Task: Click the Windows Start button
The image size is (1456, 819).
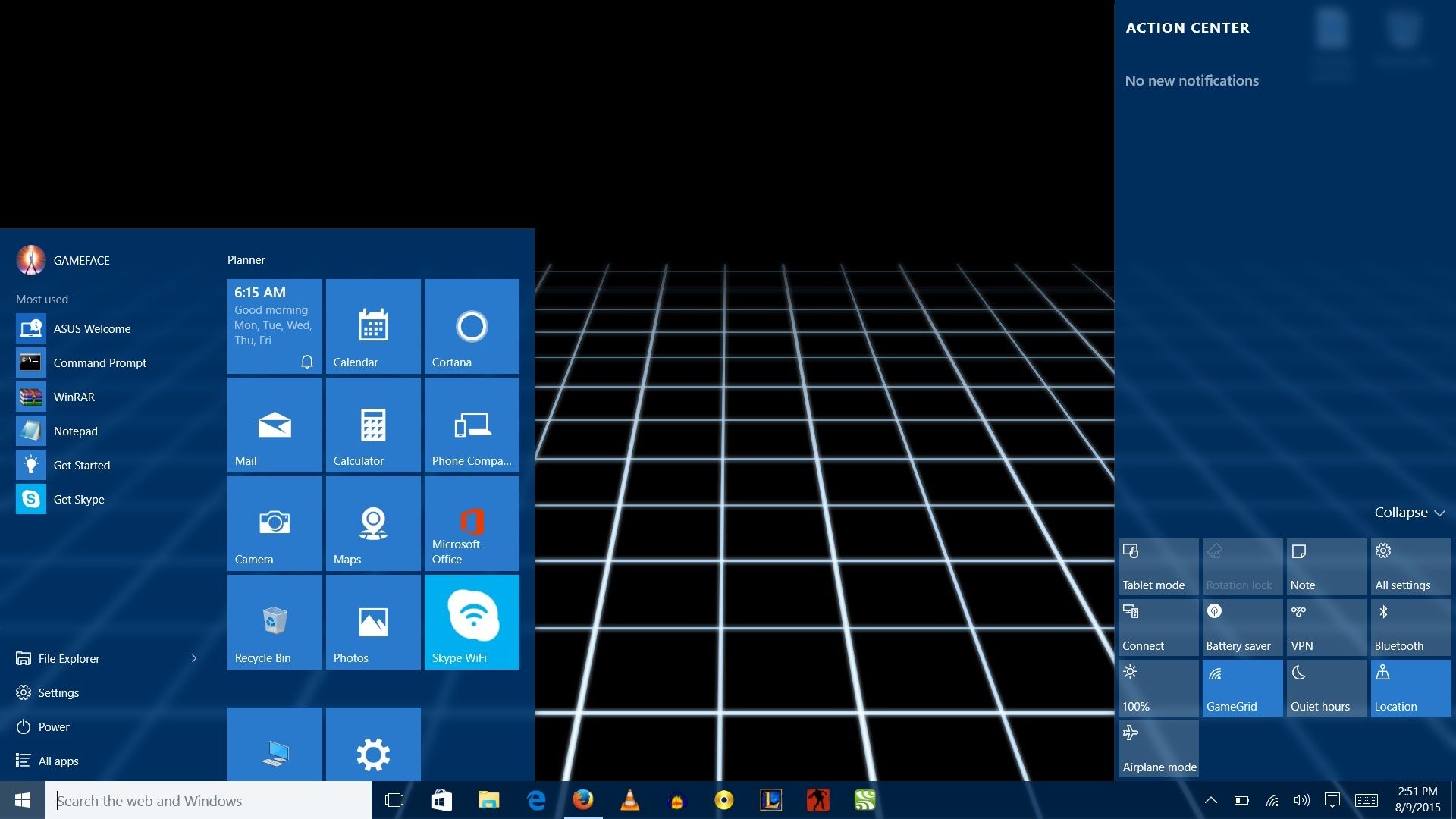Action: [23, 800]
